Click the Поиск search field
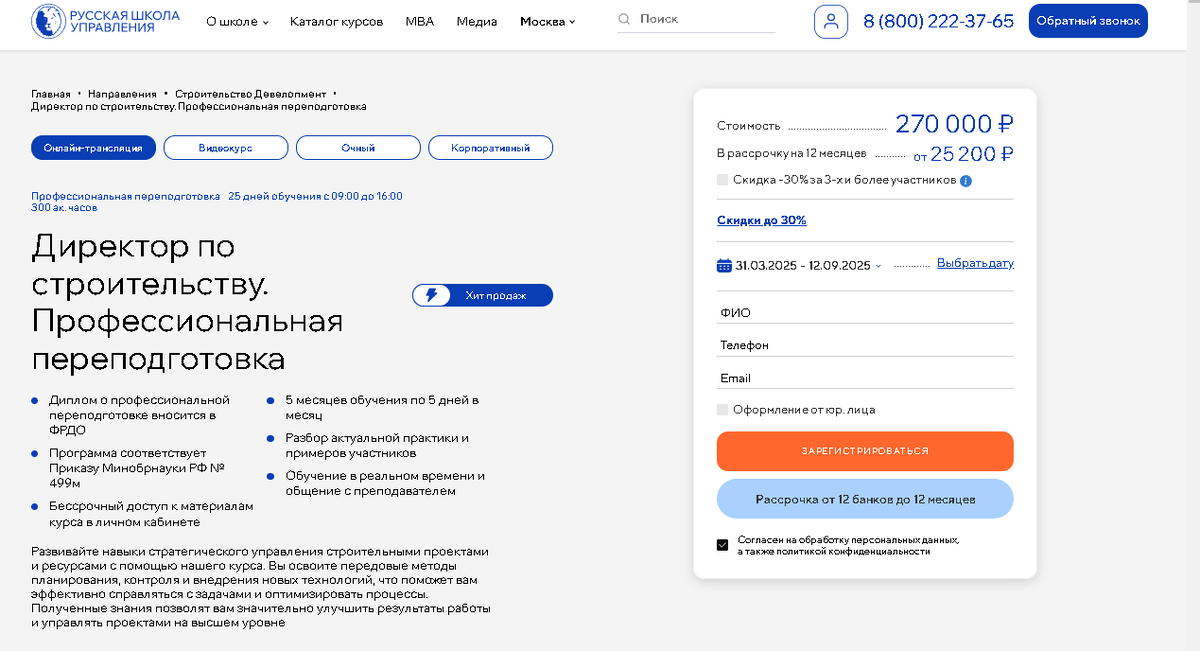Screen dimensions: 1200x651 [700, 18]
